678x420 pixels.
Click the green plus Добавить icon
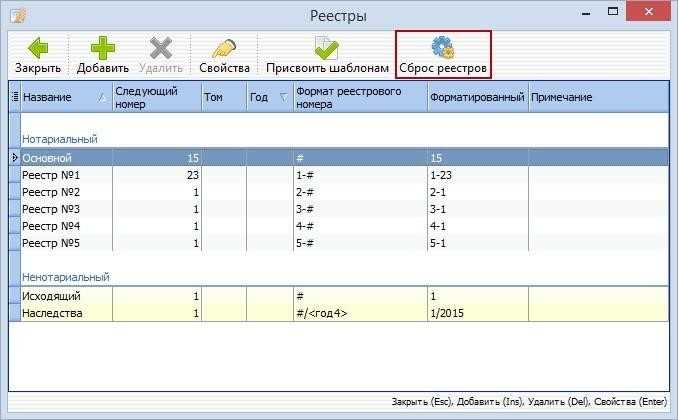[102, 48]
